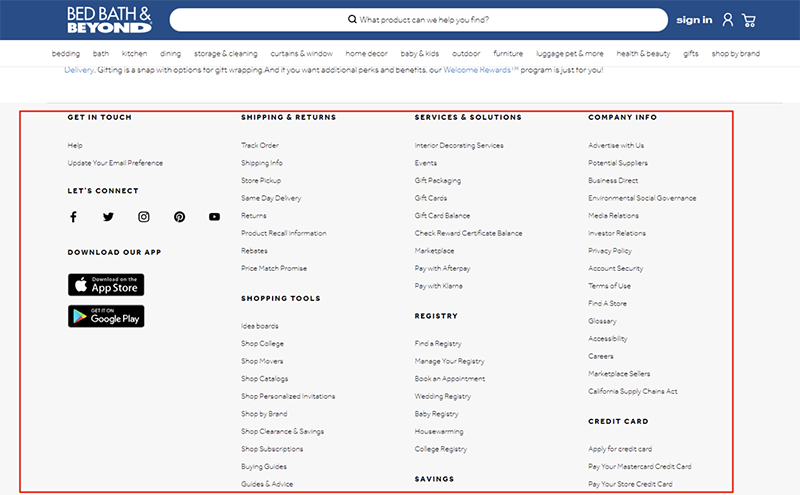
Task: Open the Twitter social icon
Action: 108,217
